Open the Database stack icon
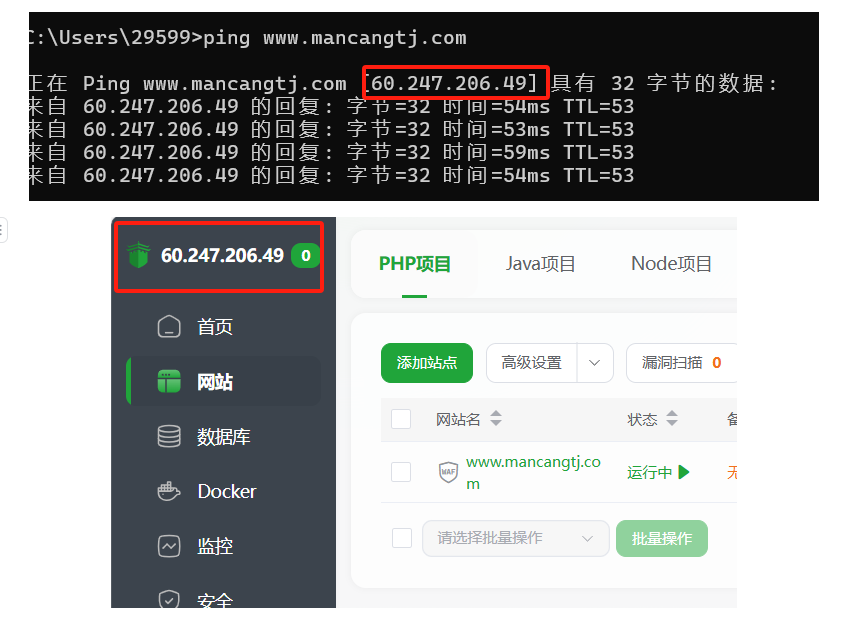 (169, 436)
